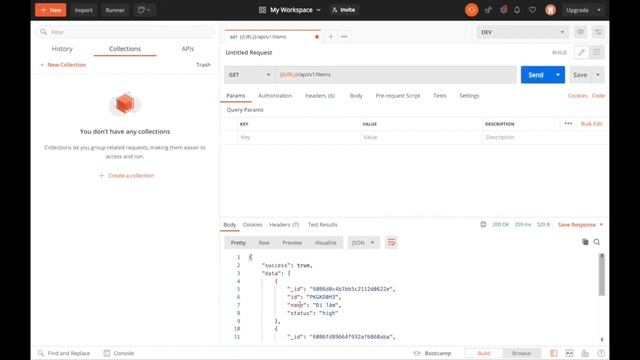Open the Authorization tab
This screenshot has height=360, width=640.
point(275,96)
